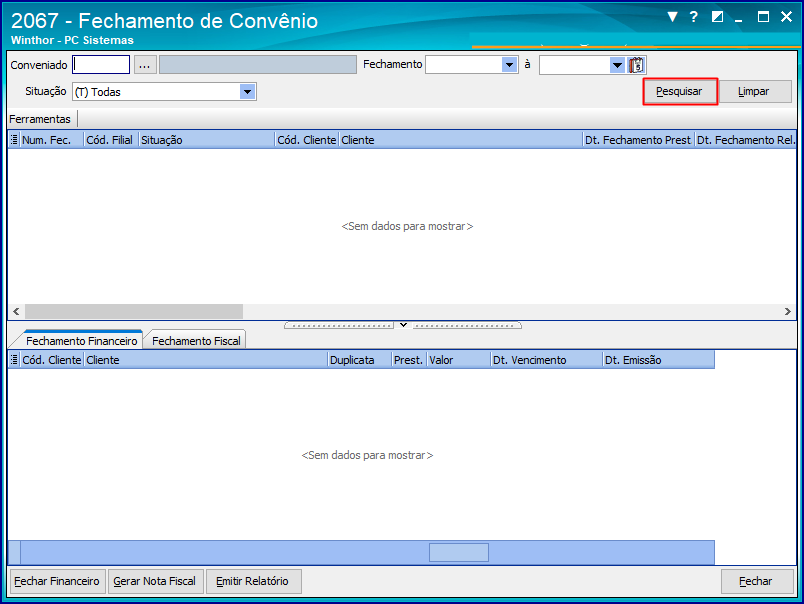This screenshot has height=604, width=804.
Task: Sort by Duplicata column header
Action: click(359, 359)
